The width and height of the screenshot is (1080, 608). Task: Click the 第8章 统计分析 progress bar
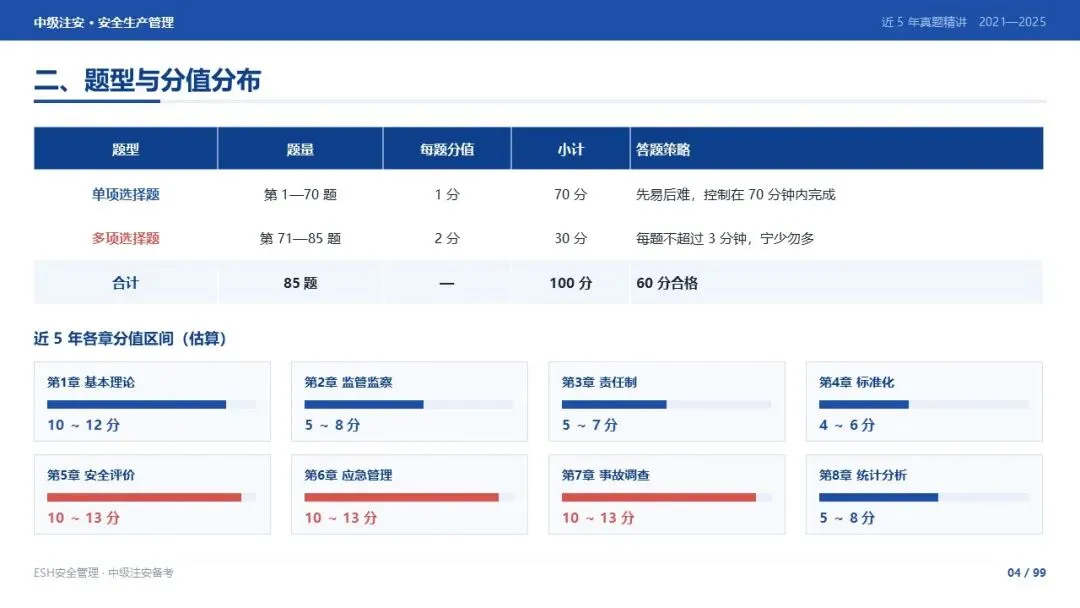[923, 497]
